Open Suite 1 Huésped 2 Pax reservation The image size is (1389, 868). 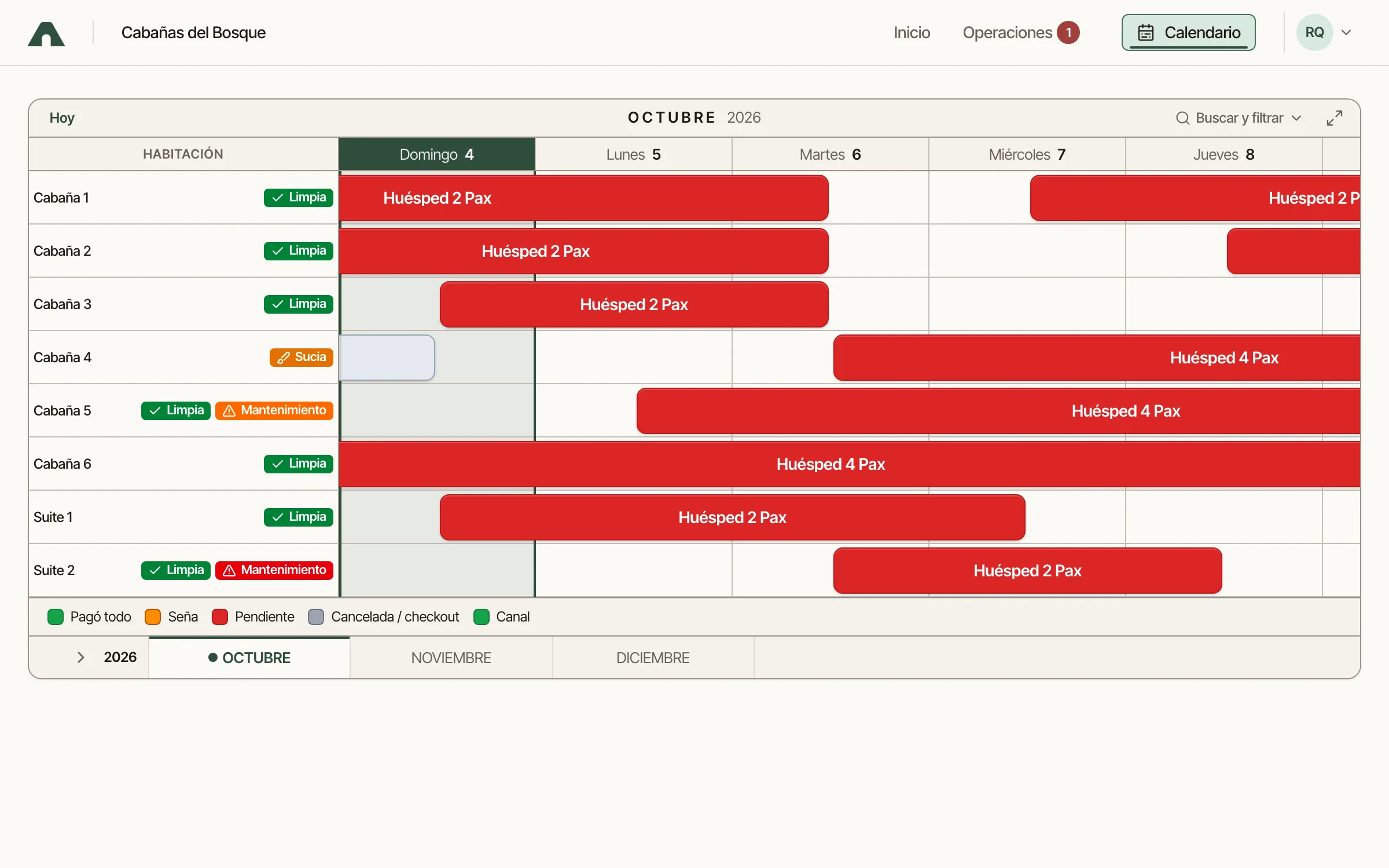(733, 517)
